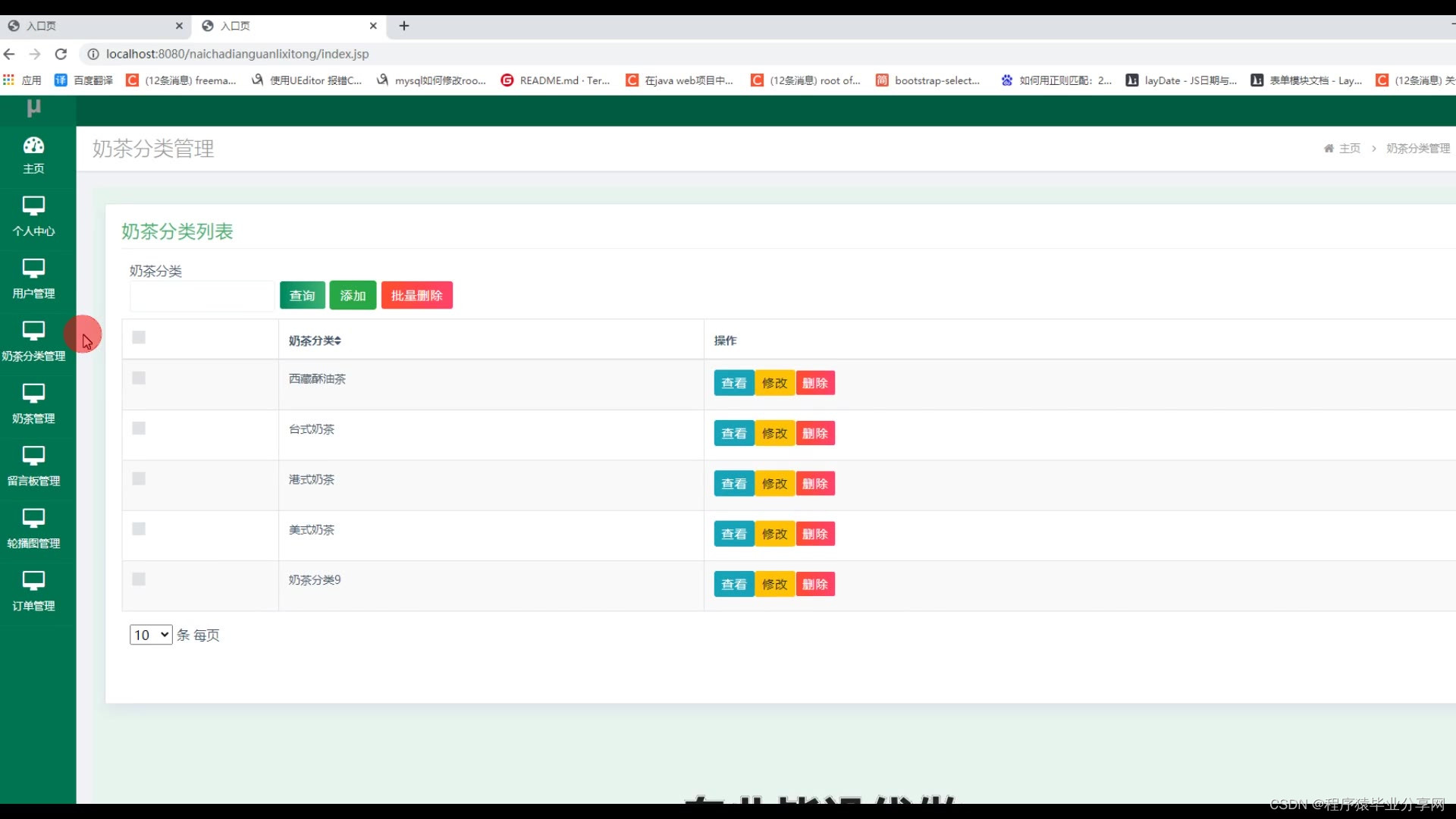Open 个人中心 sidebar monitor icon
Image resolution: width=1456 pixels, height=819 pixels.
33,206
